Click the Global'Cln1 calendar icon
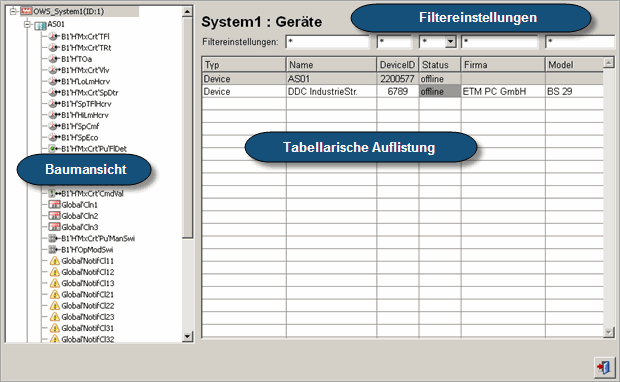 54,204
